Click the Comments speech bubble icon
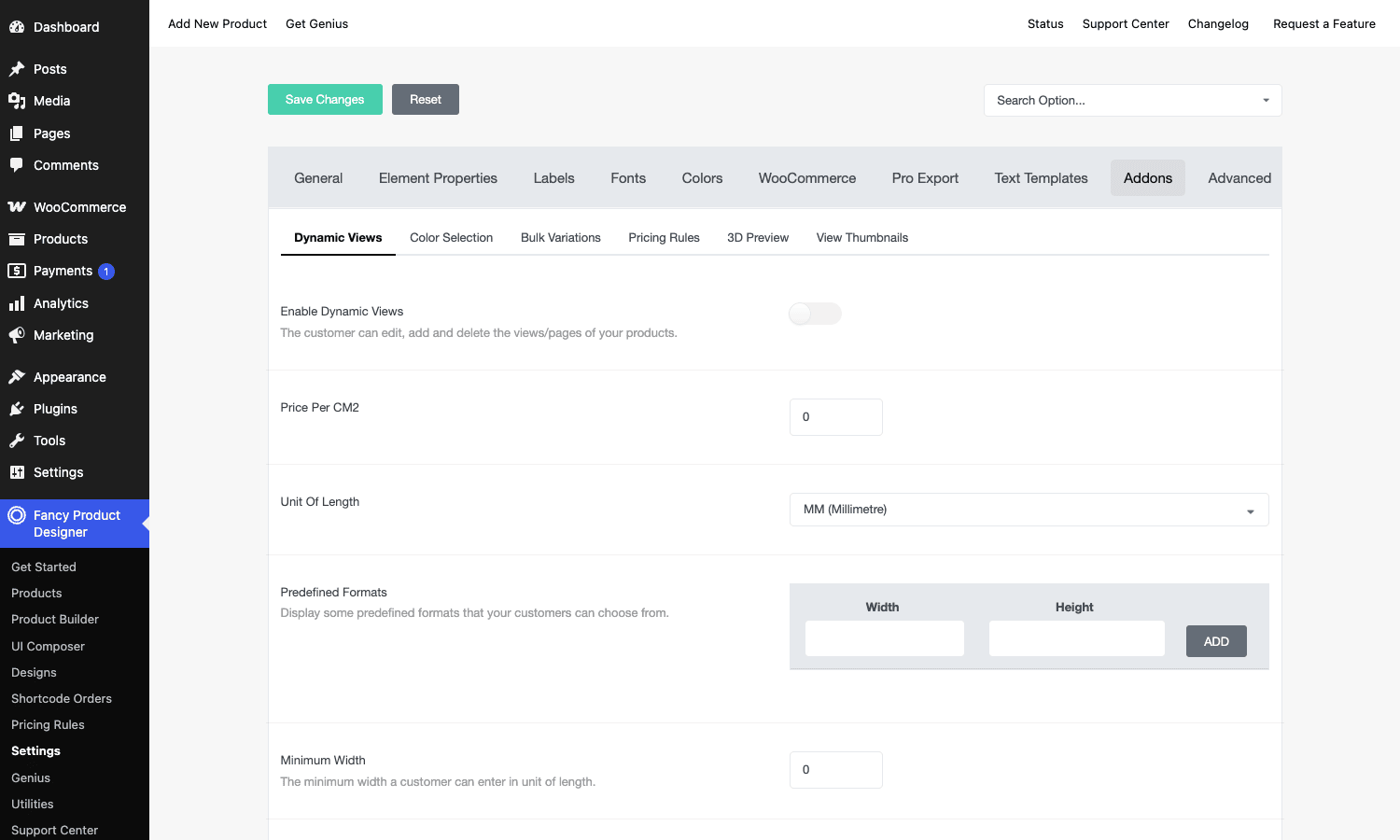The height and width of the screenshot is (840, 1400). coord(17,165)
